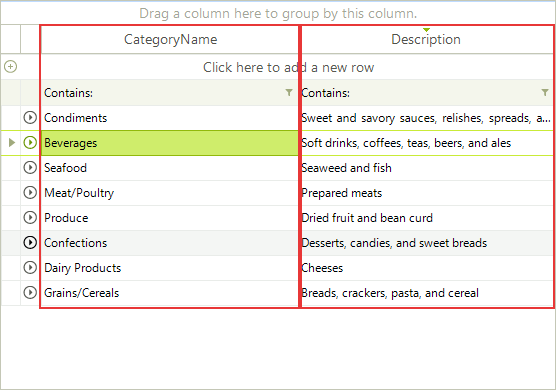The image size is (556, 390).
Task: Expand the Beverages row
Action: [x=30, y=143]
